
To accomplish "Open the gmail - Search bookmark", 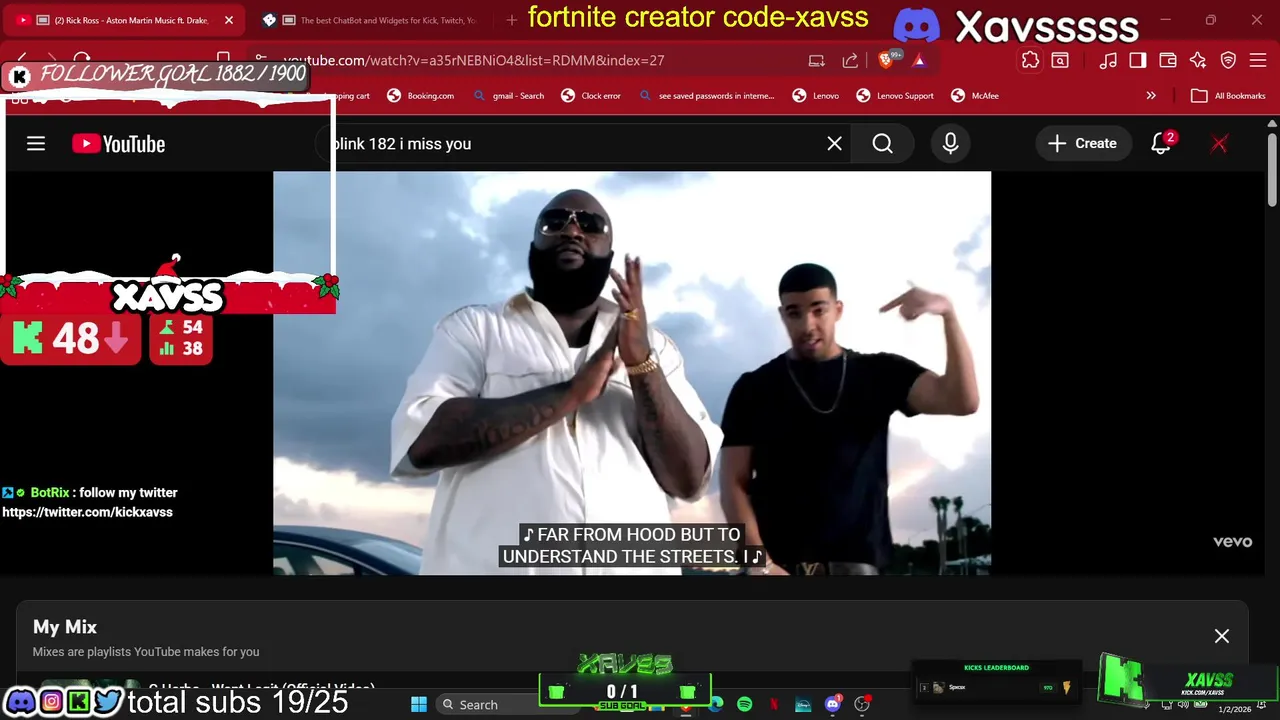I will click(x=509, y=96).
